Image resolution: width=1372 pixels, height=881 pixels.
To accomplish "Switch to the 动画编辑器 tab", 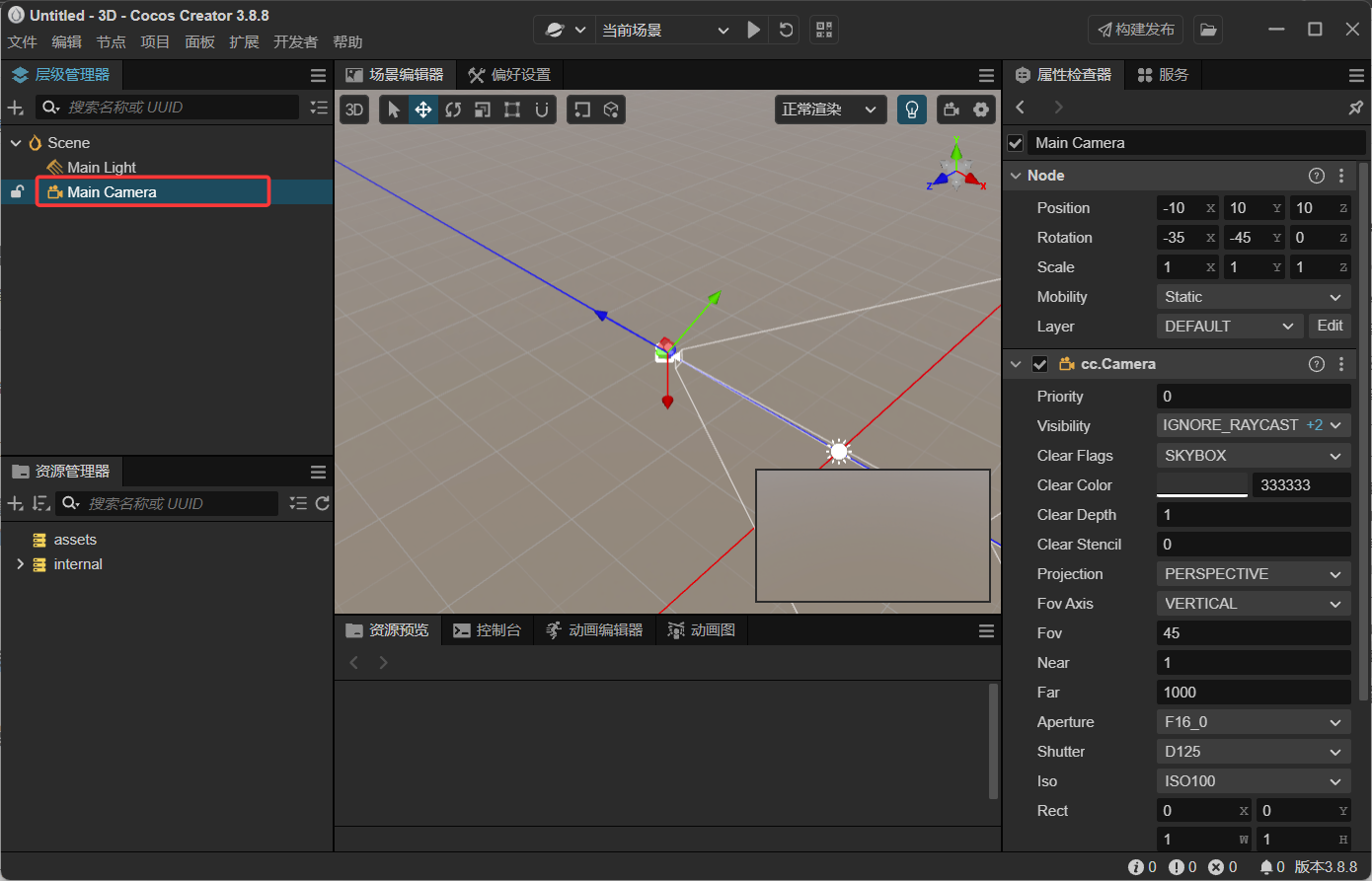I will (594, 630).
